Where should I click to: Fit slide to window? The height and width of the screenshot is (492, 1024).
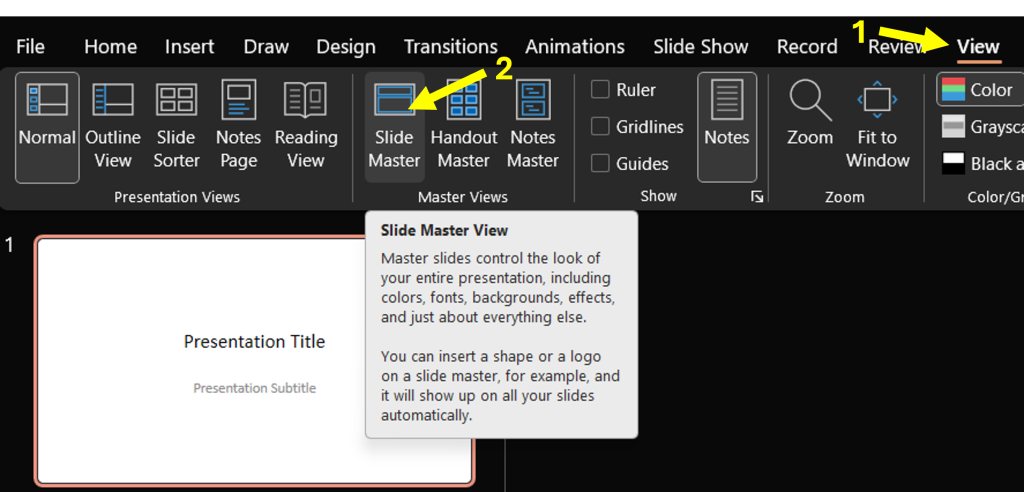[877, 125]
